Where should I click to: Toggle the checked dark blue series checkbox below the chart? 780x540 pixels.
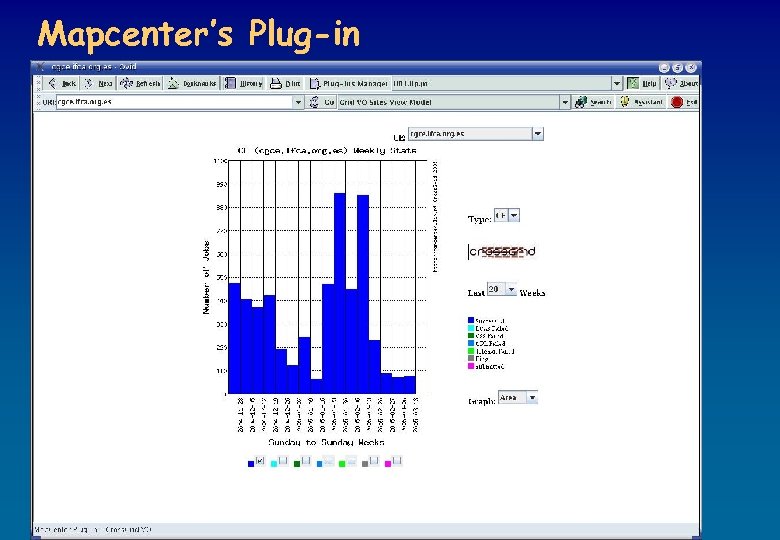point(259,461)
